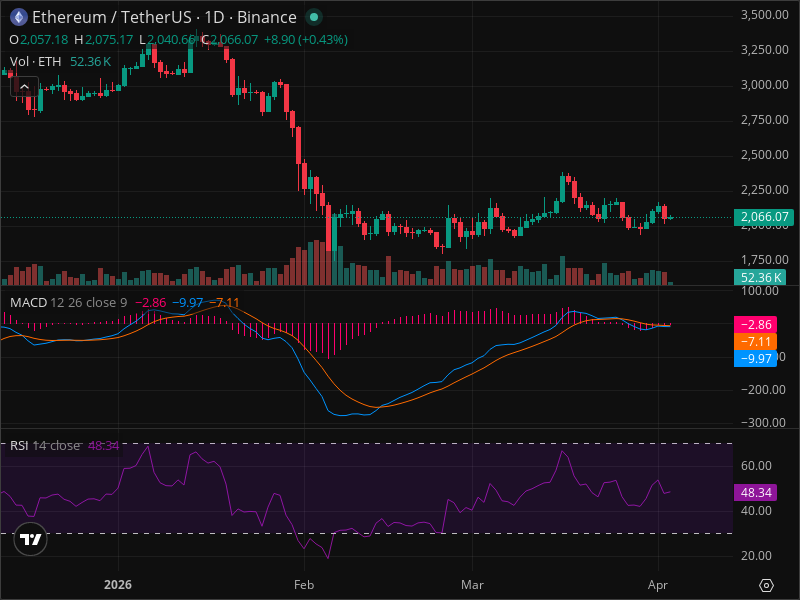Click the Apr label on time axis
This screenshot has height=600, width=800.
pos(658,585)
